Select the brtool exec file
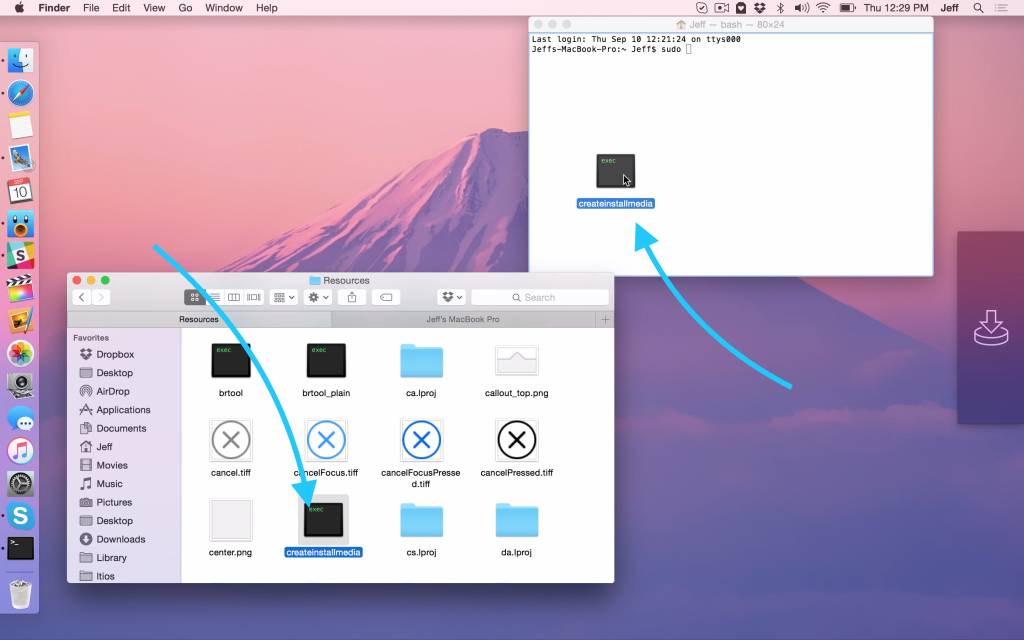The width and height of the screenshot is (1024, 640). [x=231, y=360]
